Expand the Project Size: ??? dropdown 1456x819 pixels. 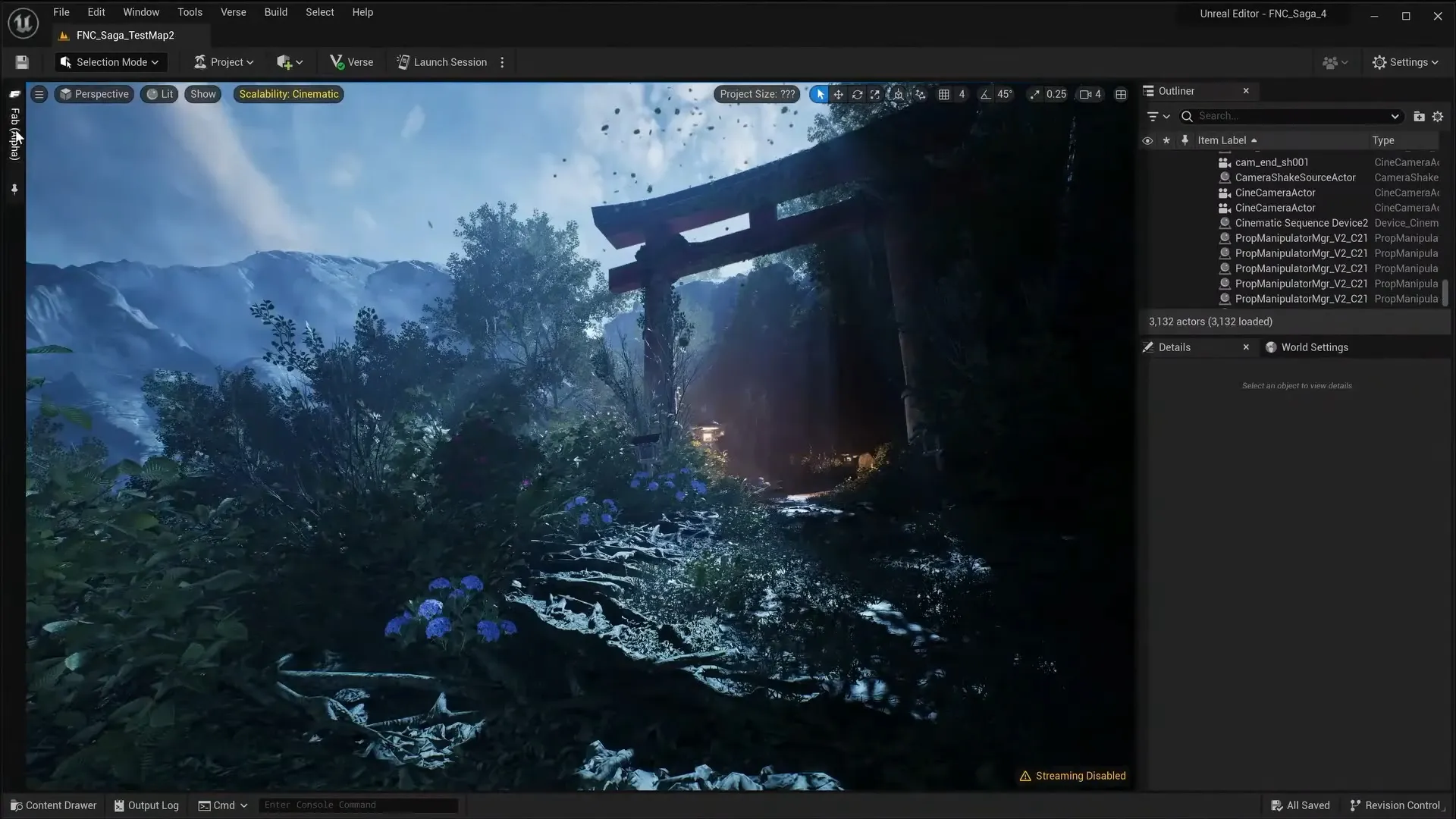pyautogui.click(x=757, y=93)
